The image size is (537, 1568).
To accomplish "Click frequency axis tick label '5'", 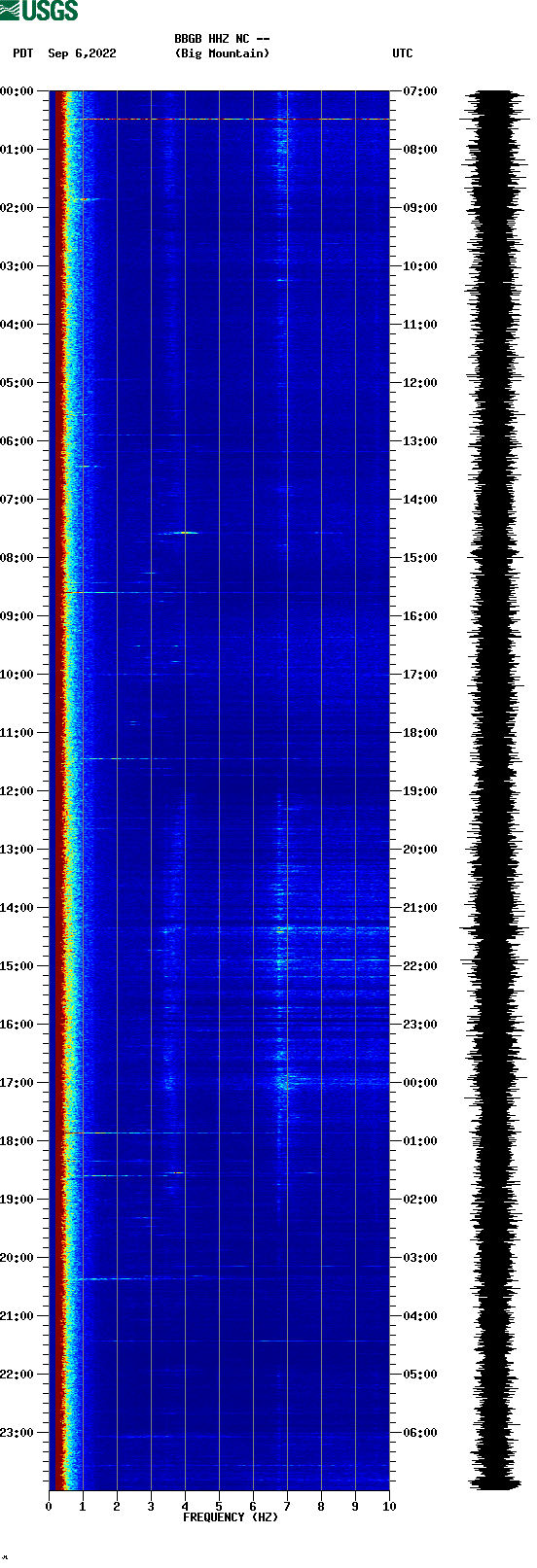I will 219,1507.
